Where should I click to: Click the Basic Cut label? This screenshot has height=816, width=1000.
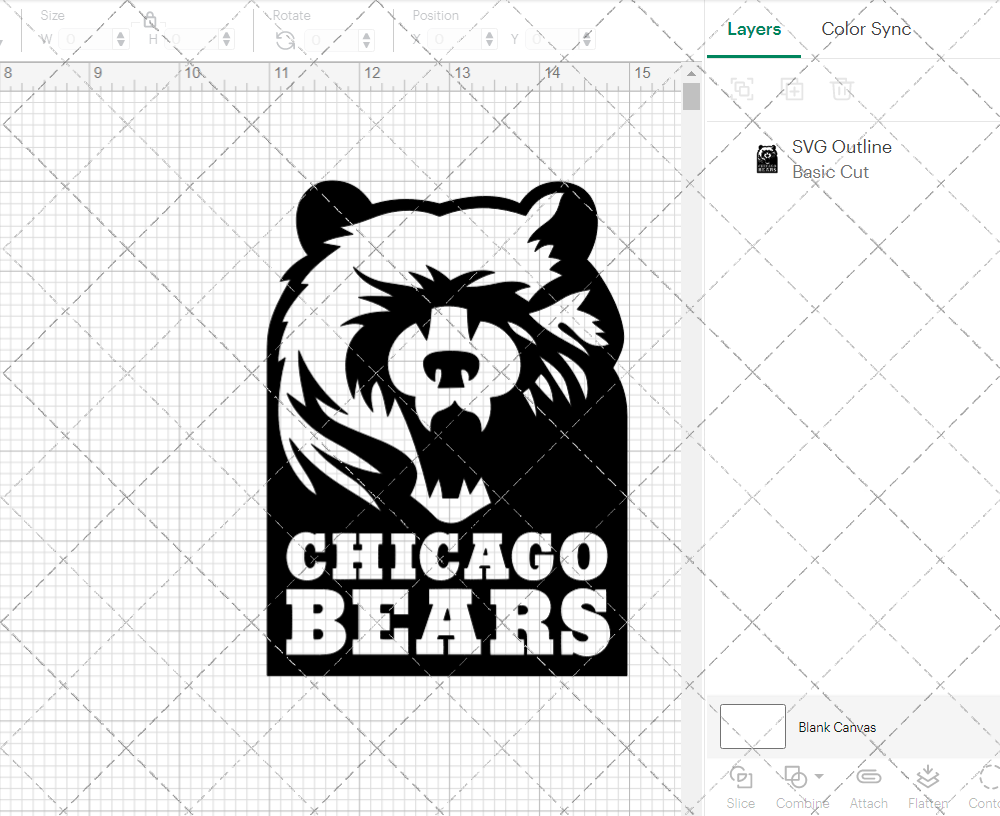pyautogui.click(x=830, y=172)
